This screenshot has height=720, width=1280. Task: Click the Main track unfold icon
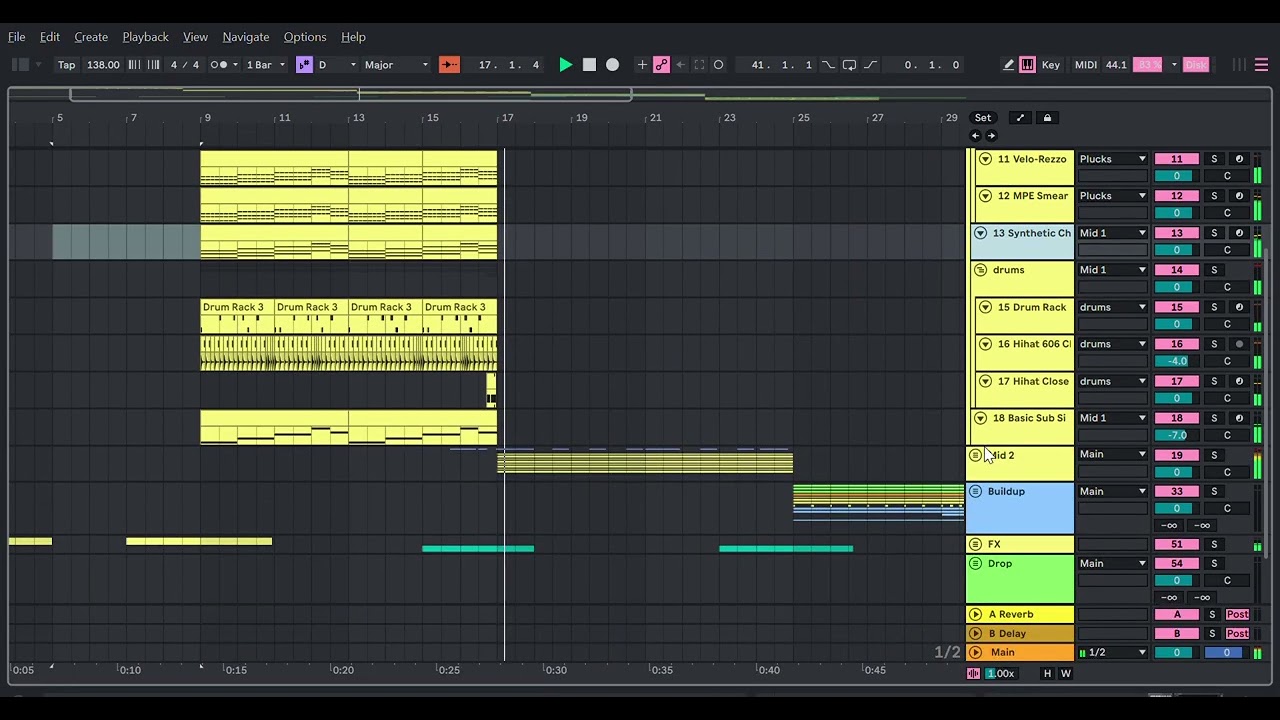(975, 652)
